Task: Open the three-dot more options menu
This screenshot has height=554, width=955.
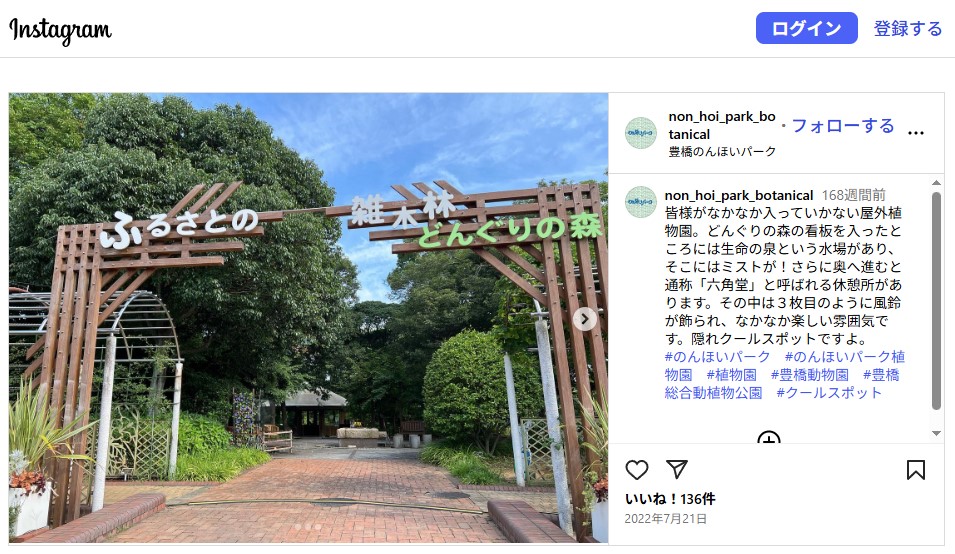Action: click(x=915, y=133)
